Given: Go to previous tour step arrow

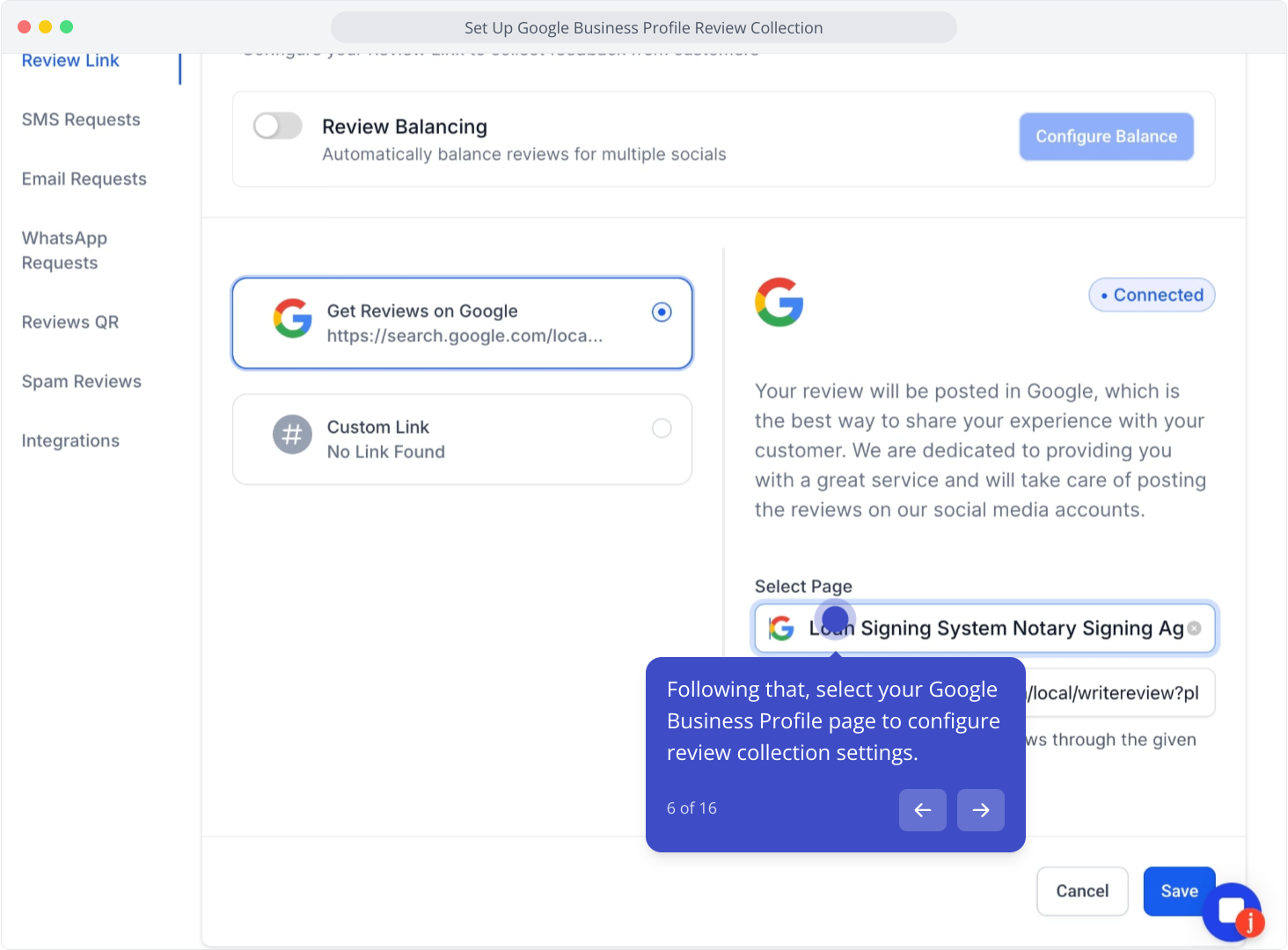Looking at the screenshot, I should (923, 810).
